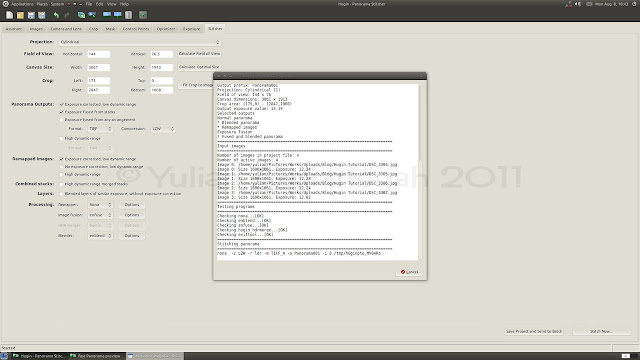
Task: Click Cancel in the stitching dialog
Action: [409, 272]
